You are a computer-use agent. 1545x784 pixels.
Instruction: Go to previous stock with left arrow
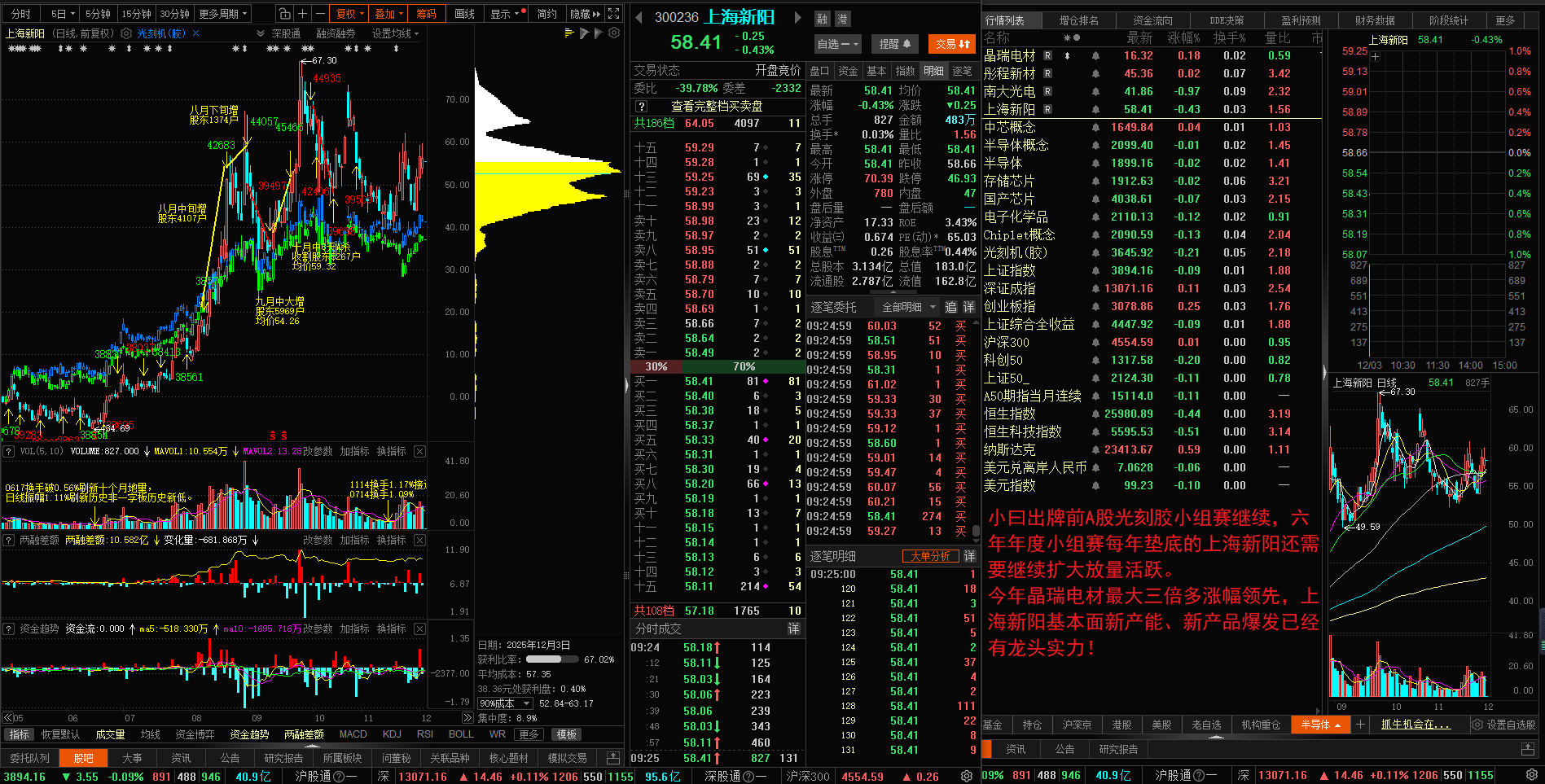[639, 17]
